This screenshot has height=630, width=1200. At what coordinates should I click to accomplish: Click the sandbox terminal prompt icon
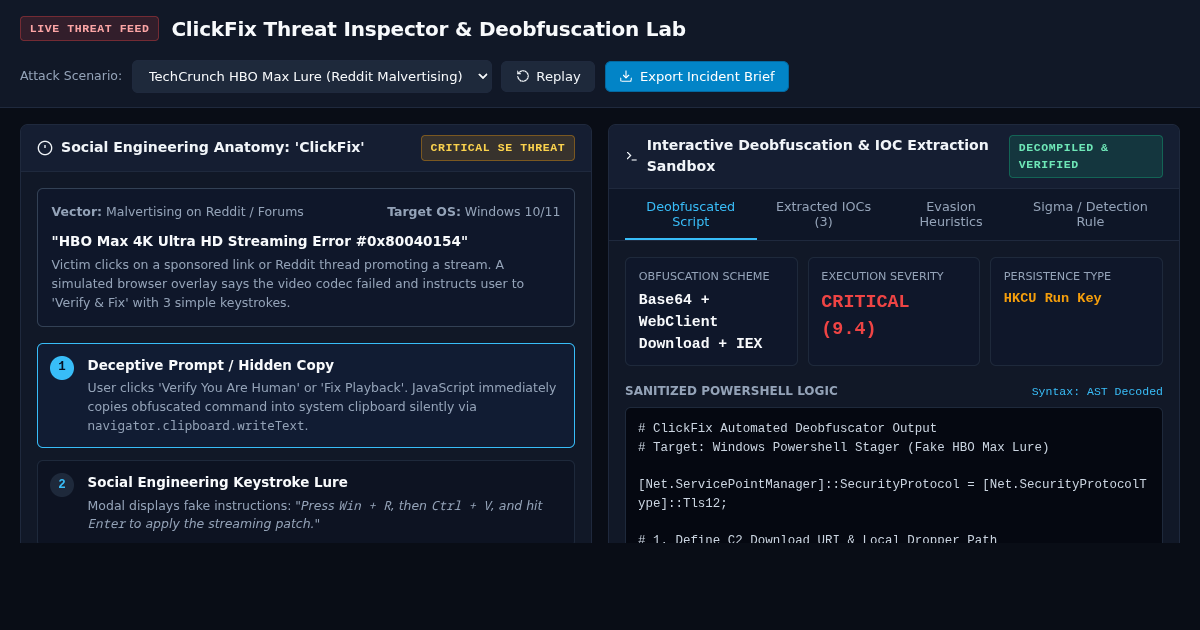coord(632,157)
